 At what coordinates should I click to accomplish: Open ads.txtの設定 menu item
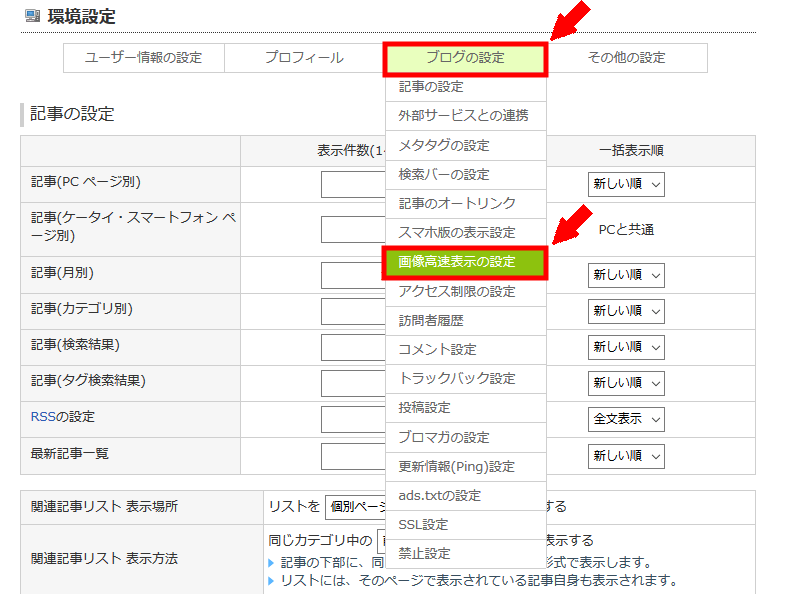pos(466,496)
